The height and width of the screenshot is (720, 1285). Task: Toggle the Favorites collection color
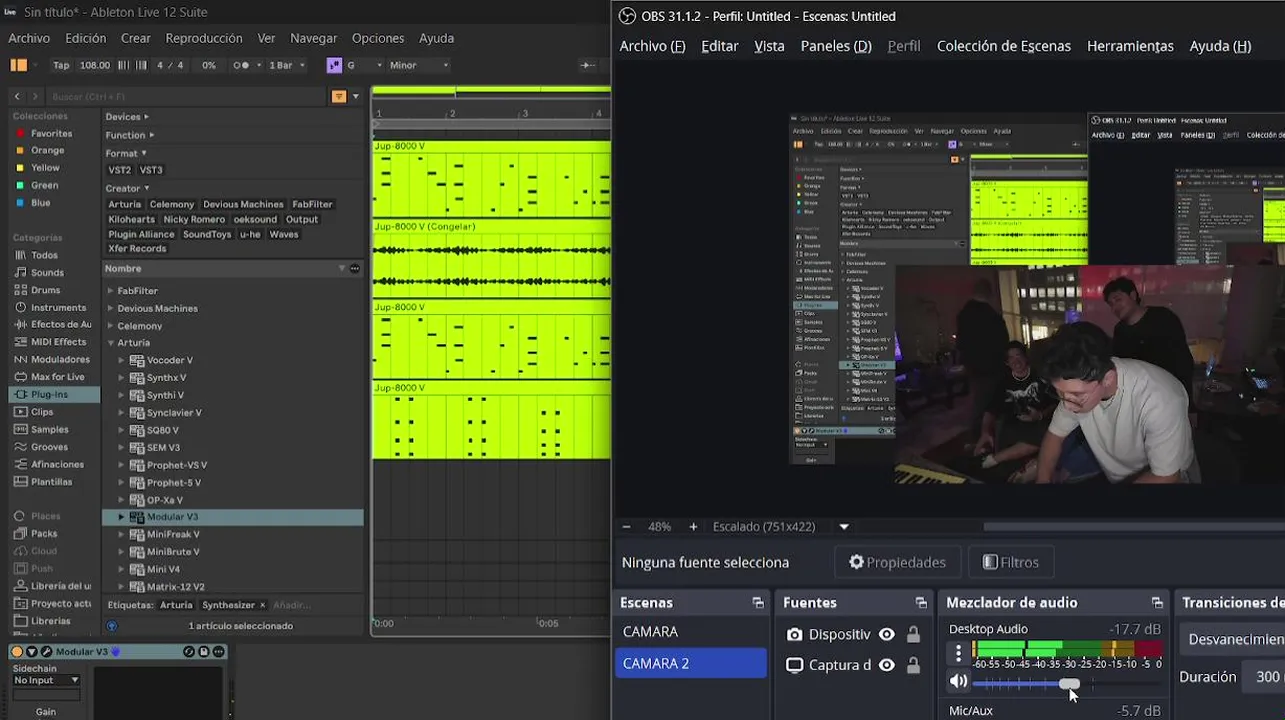pos(18,133)
